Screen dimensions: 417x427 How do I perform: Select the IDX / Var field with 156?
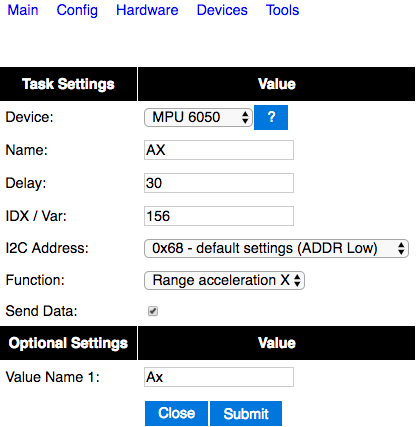pyautogui.click(x=219, y=216)
